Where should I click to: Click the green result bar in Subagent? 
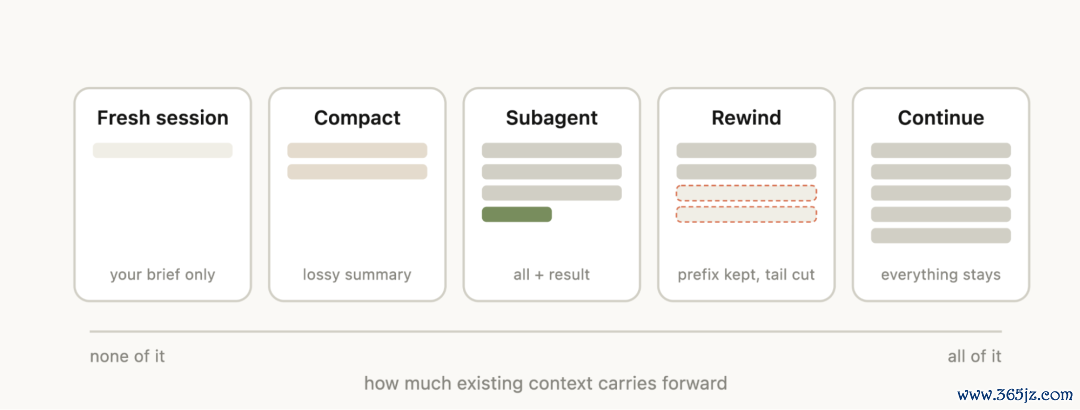click(x=517, y=214)
